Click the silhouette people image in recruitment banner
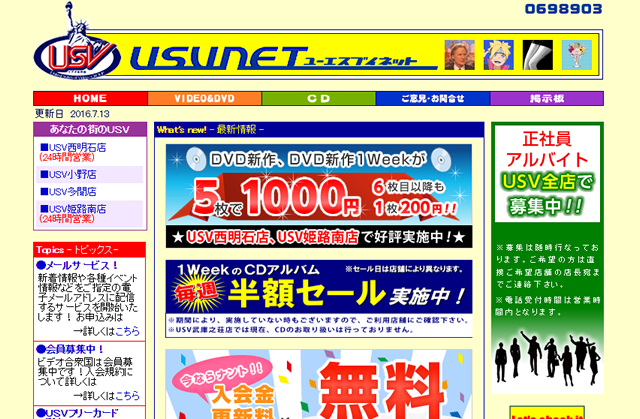640x419 pixels. [x=547, y=358]
